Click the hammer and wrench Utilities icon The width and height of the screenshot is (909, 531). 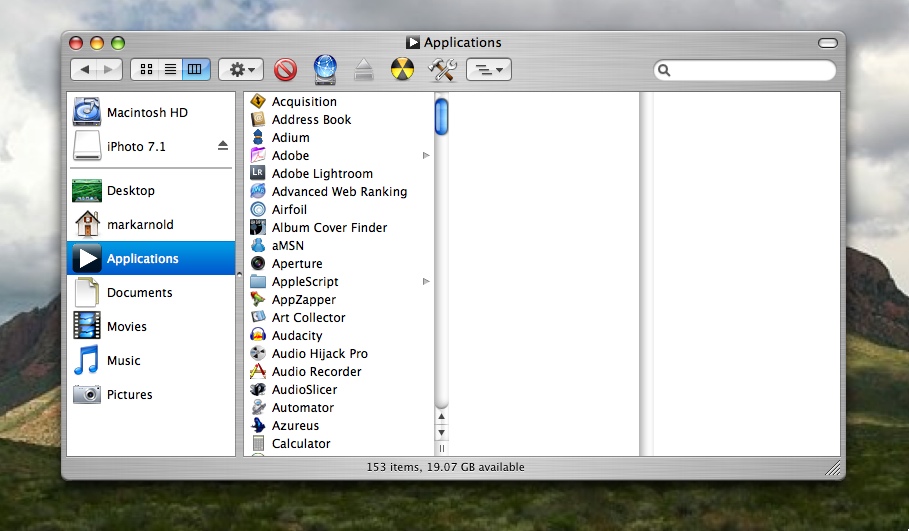442,70
